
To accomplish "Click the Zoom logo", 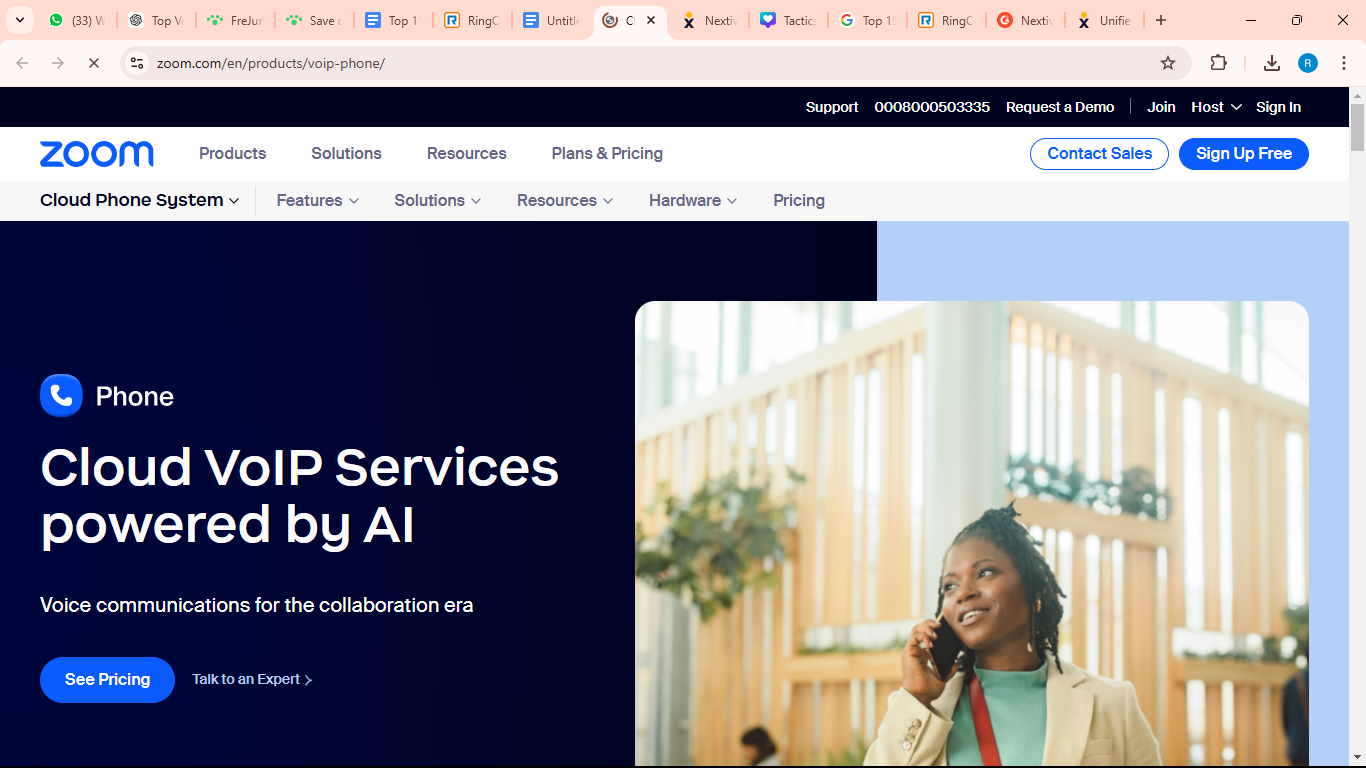I will click(x=97, y=154).
